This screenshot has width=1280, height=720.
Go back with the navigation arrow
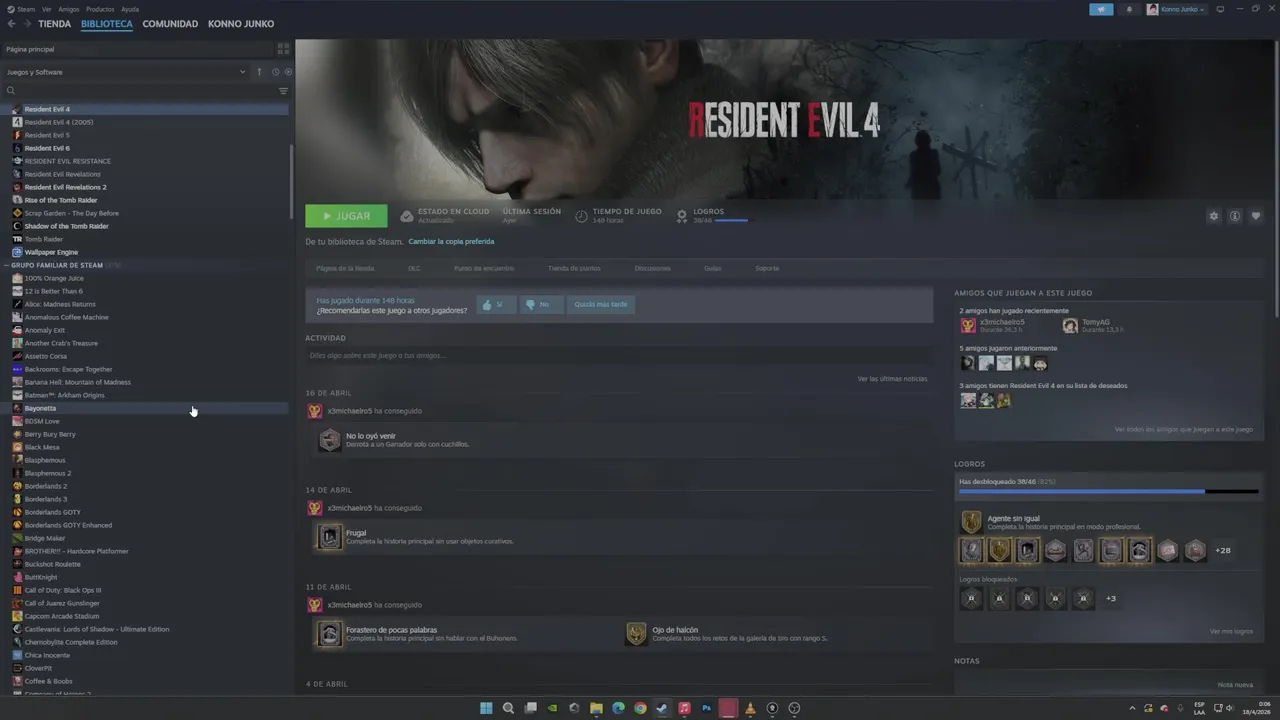pos(11,23)
